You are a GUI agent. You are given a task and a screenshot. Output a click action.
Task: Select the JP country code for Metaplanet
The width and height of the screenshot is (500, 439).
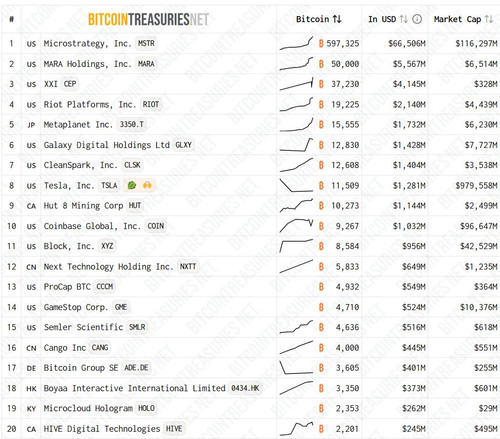tap(31, 125)
